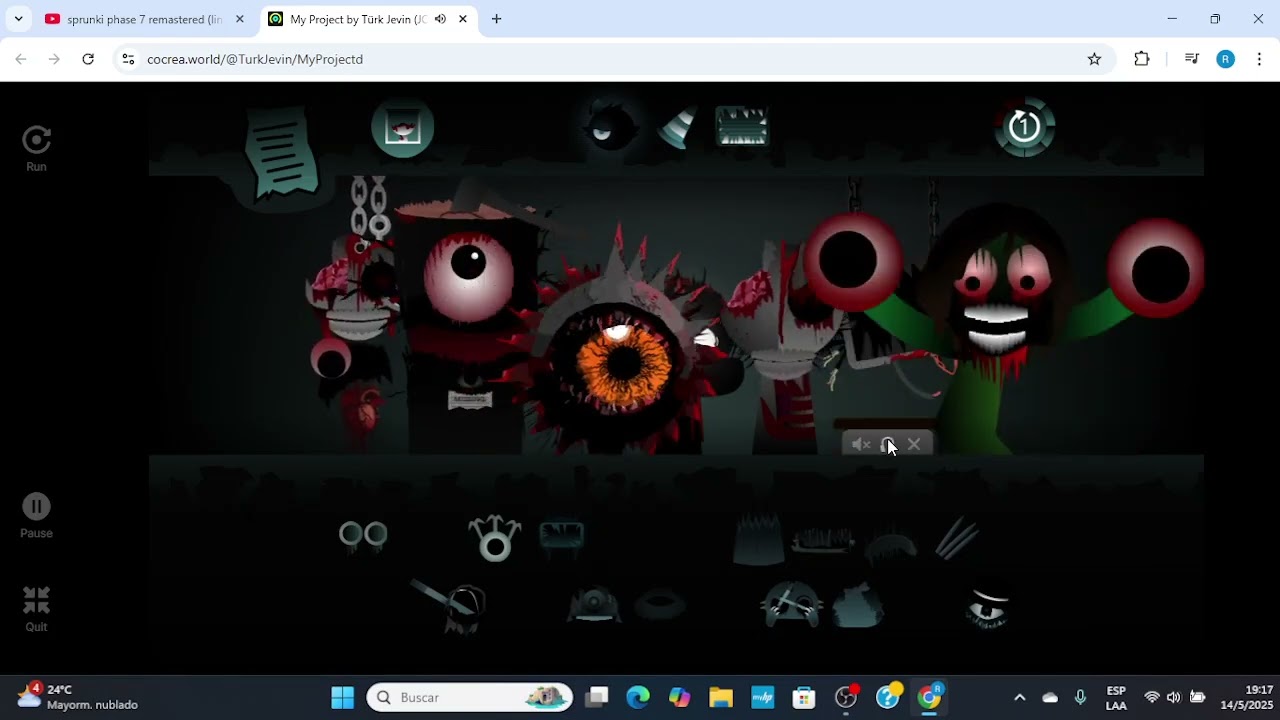This screenshot has height=720, width=1280.
Task: Click the round portrait icon in top bar
Action: [x=403, y=127]
